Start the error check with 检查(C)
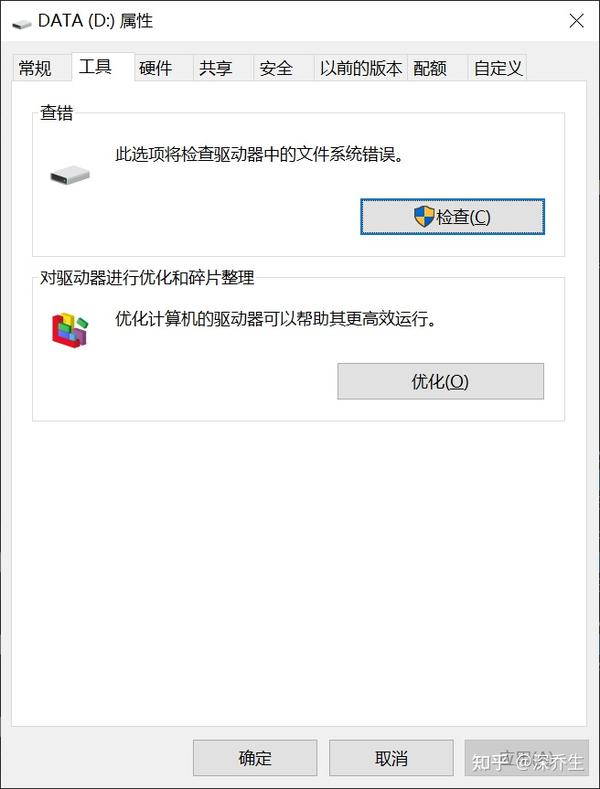This screenshot has height=789, width=600. point(452,217)
